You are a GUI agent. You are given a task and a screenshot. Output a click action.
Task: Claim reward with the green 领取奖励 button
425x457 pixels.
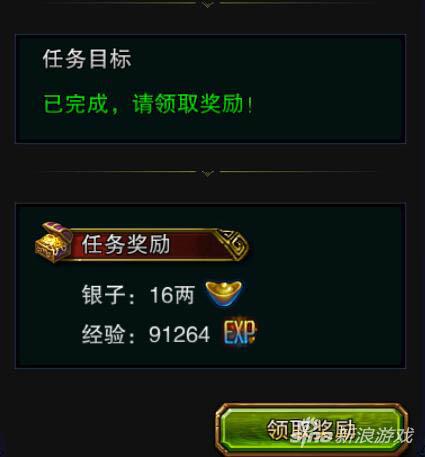pyautogui.click(x=312, y=430)
